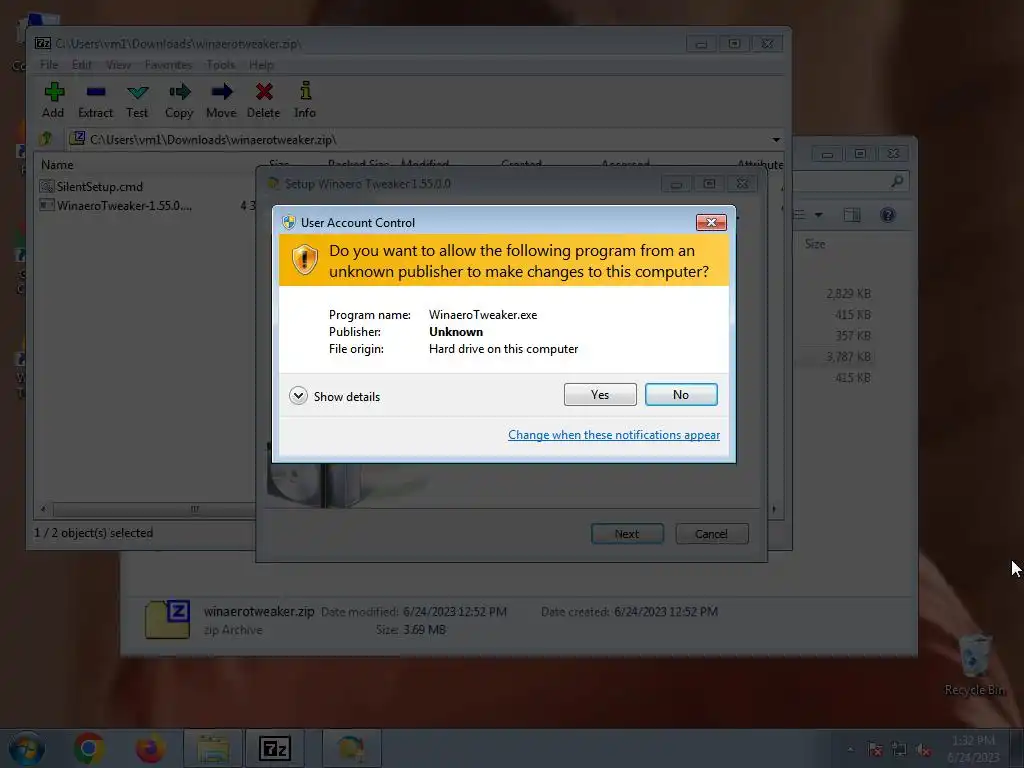The width and height of the screenshot is (1024, 768).
Task: Click the 7-Zip up-folder icon
Action: click(x=46, y=139)
